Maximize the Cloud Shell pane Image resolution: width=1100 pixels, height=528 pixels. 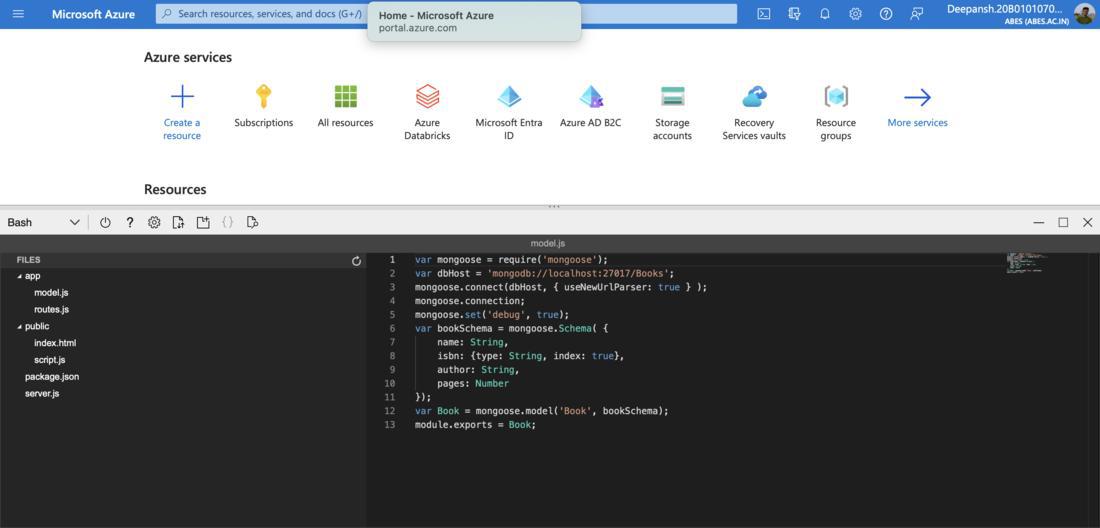tap(1063, 222)
